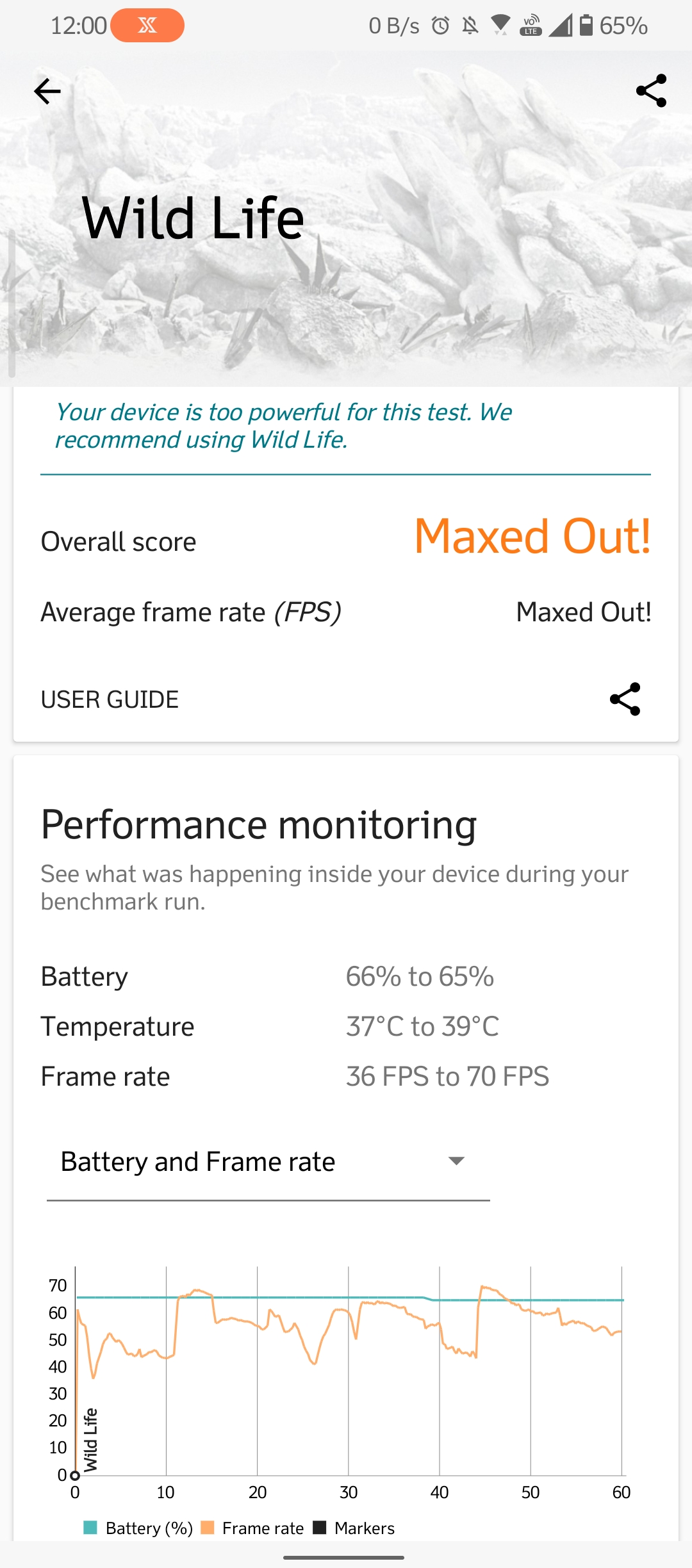The image size is (692, 1568).
Task: Tap the Maxed Out! overall score
Action: click(x=532, y=536)
